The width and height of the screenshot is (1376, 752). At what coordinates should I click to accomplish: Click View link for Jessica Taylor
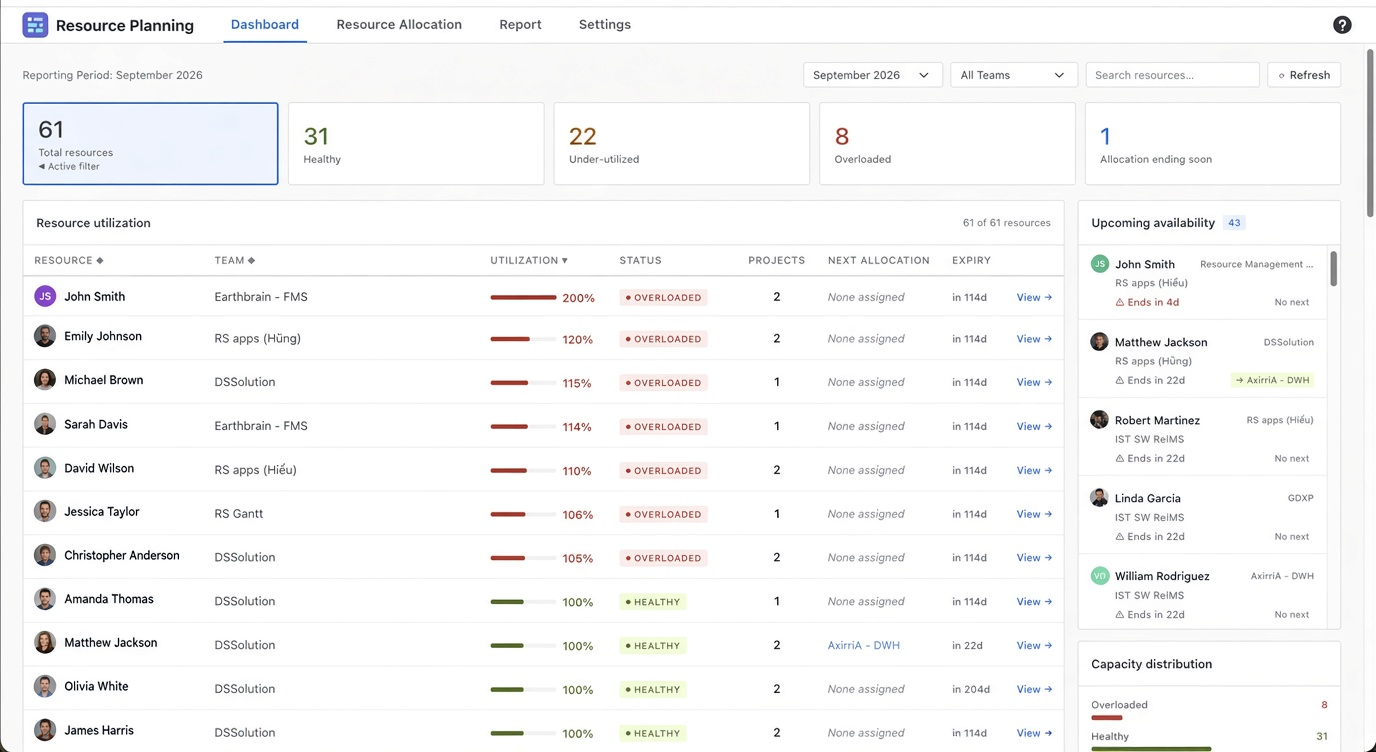point(1034,514)
